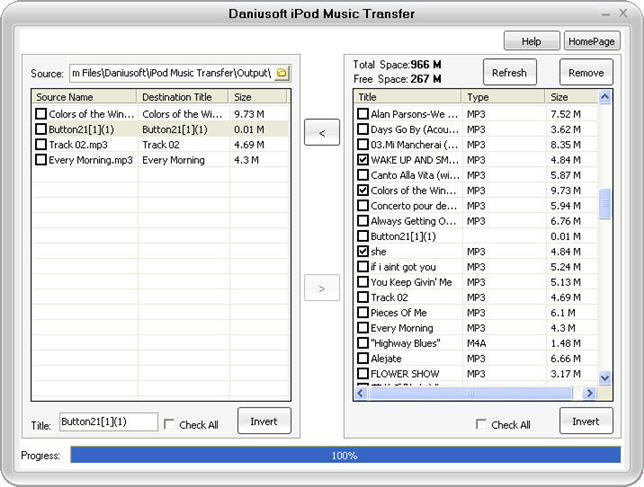
Task: Click Invert under the source list
Action: point(264,421)
